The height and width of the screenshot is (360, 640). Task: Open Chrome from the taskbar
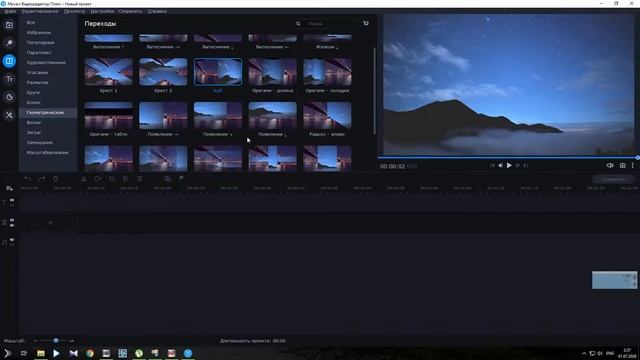[x=90, y=353]
